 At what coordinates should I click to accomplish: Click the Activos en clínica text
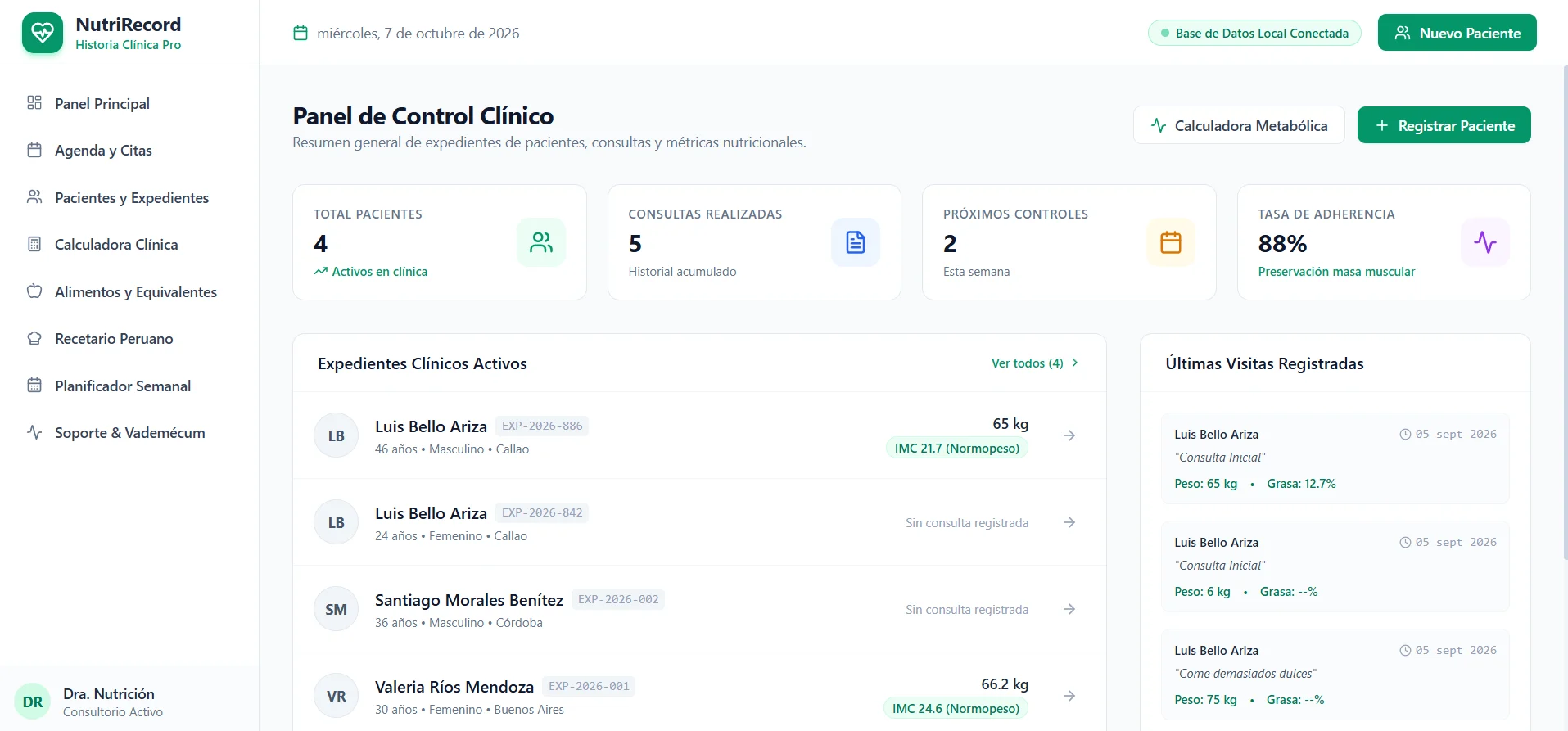tap(380, 272)
